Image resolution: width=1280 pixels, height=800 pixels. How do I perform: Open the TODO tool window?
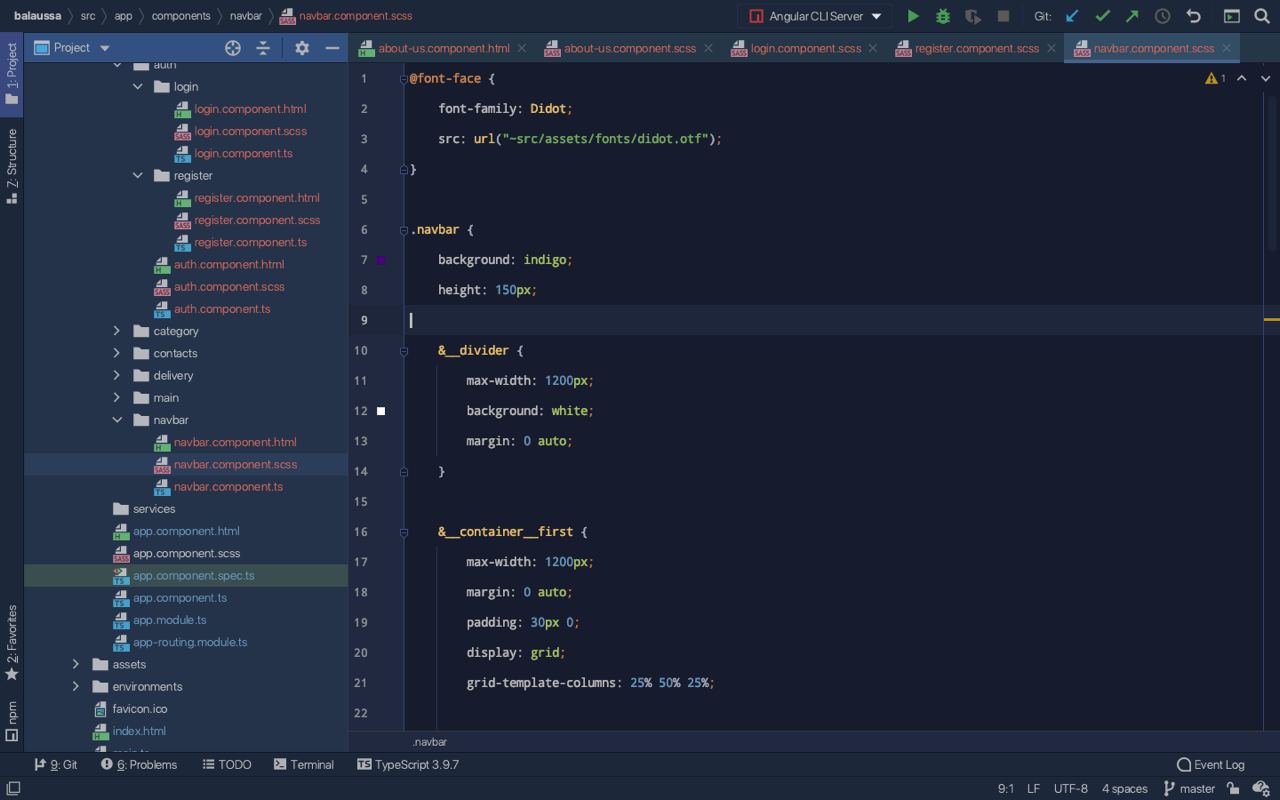pyautogui.click(x=227, y=765)
